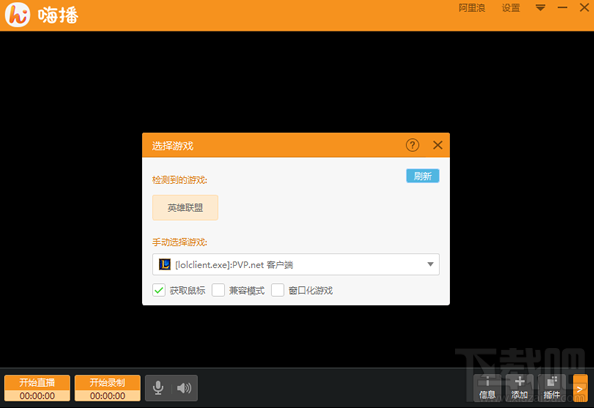Click [lolclient.exe]:PVP.net 客户端 text
The width and height of the screenshot is (594, 408).
tap(234, 265)
